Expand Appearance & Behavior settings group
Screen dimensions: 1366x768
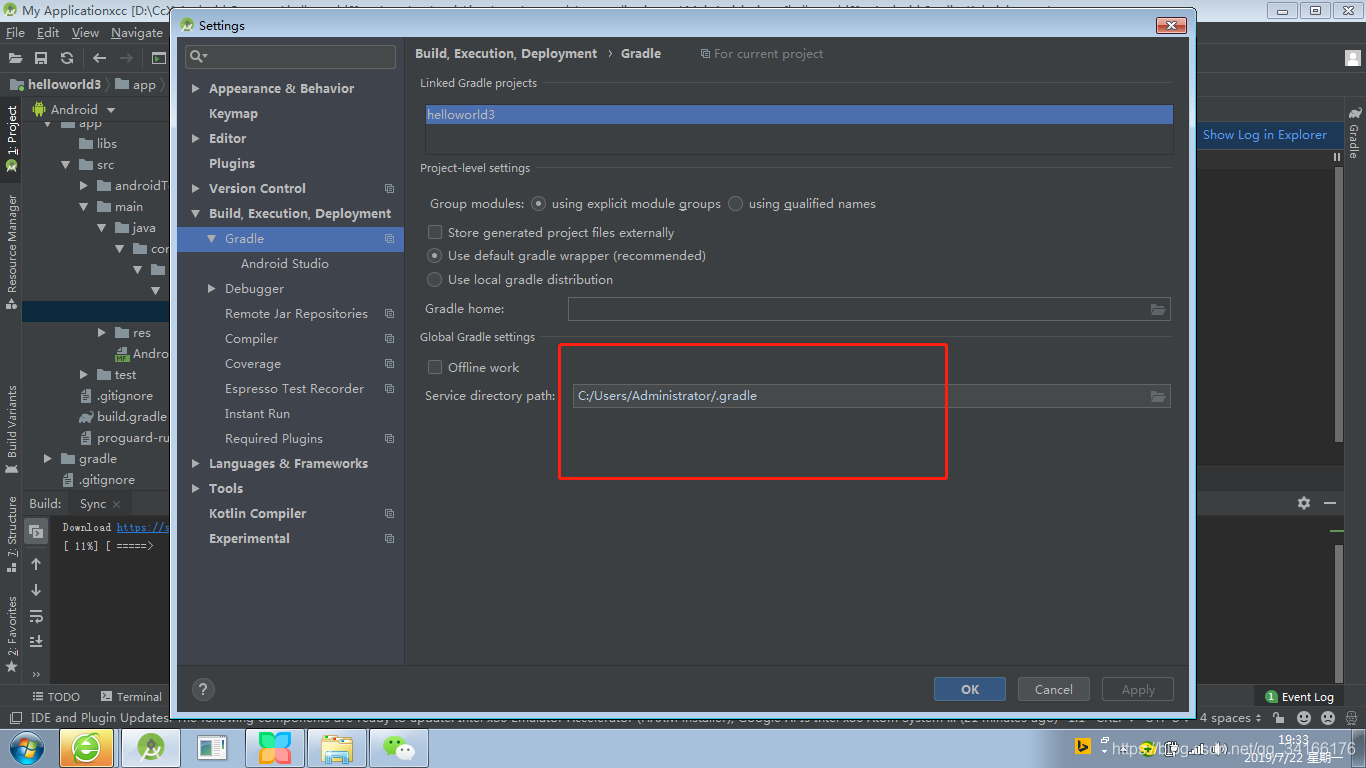pos(196,89)
